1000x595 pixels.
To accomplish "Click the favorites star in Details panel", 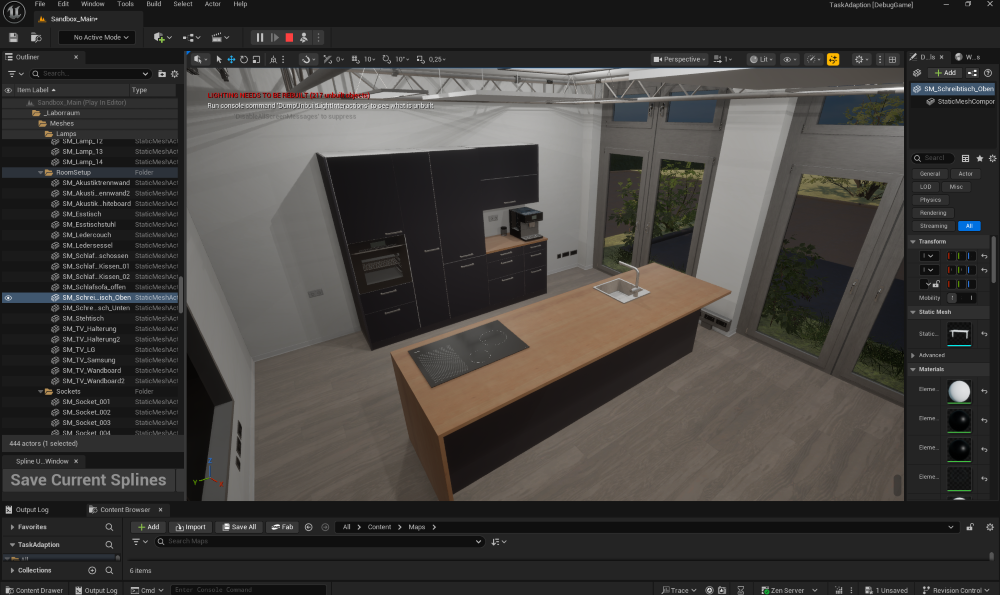I will click(x=979, y=158).
